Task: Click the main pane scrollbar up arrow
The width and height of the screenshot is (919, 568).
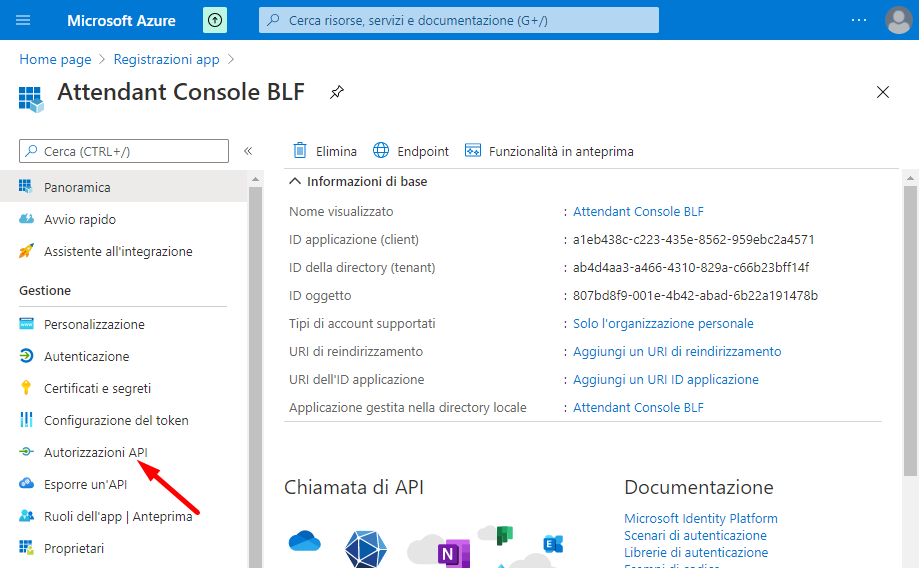Action: click(910, 178)
